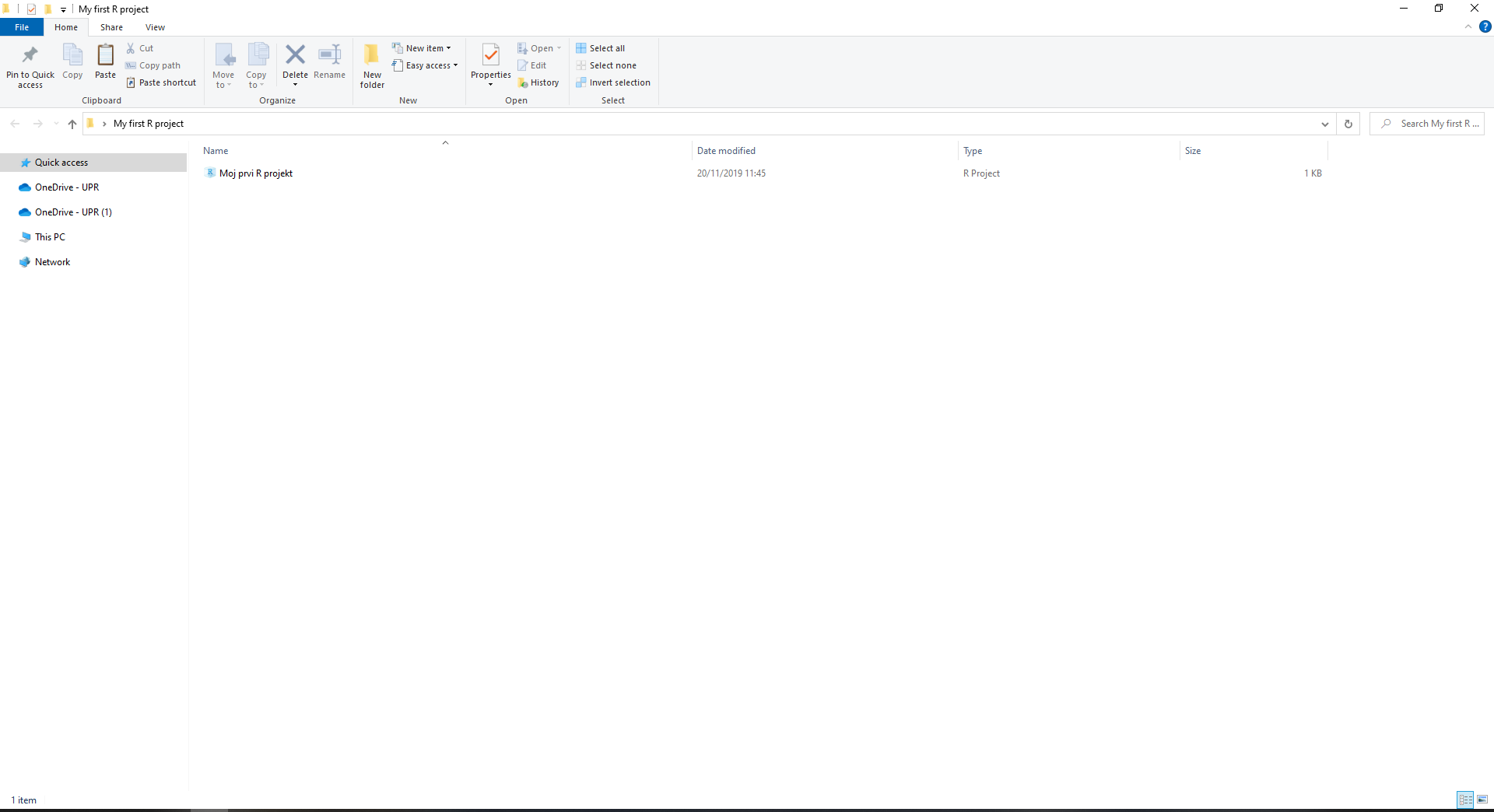
Task: Click Select none in ribbon
Action: tap(606, 65)
